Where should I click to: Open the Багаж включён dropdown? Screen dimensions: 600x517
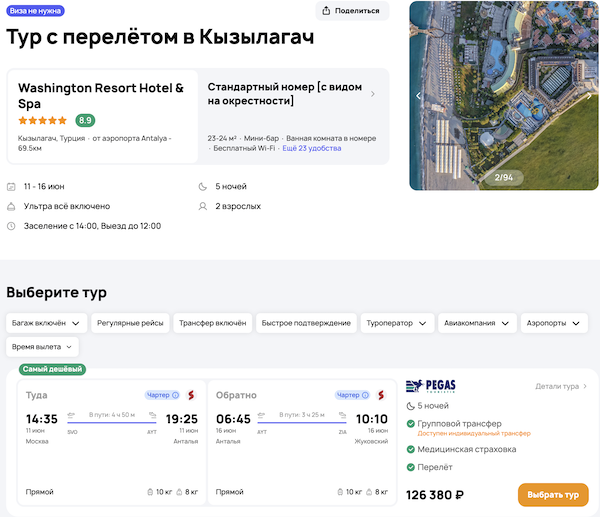(45, 323)
